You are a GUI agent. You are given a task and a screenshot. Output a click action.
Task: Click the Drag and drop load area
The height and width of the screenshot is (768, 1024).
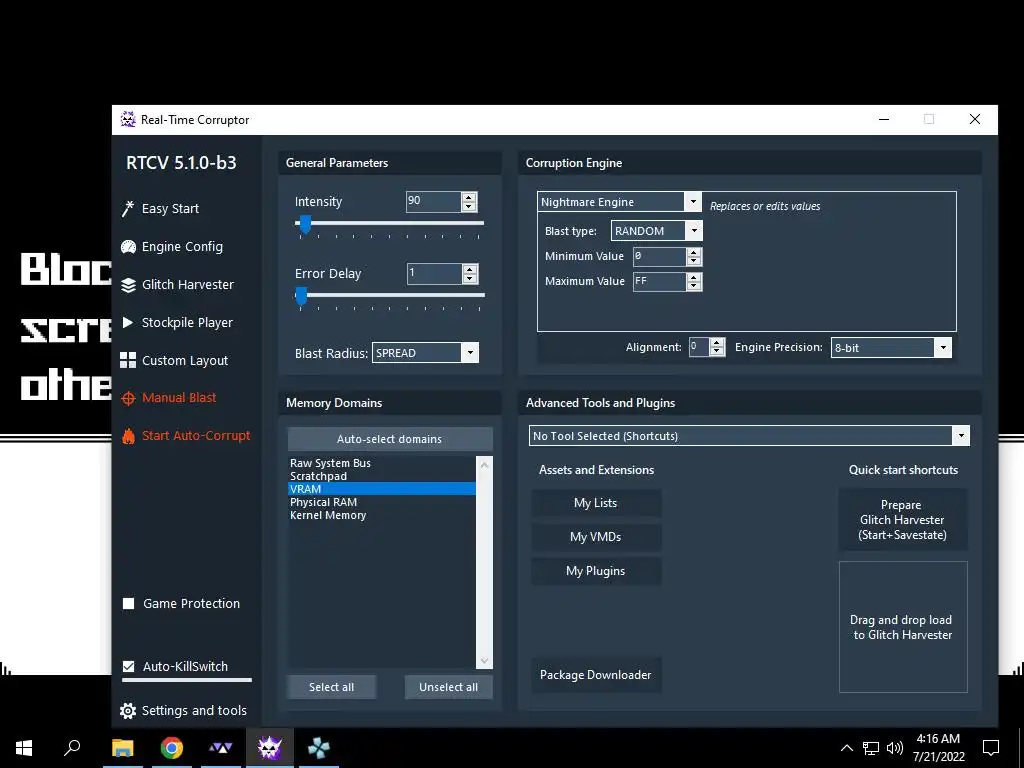[x=903, y=627]
